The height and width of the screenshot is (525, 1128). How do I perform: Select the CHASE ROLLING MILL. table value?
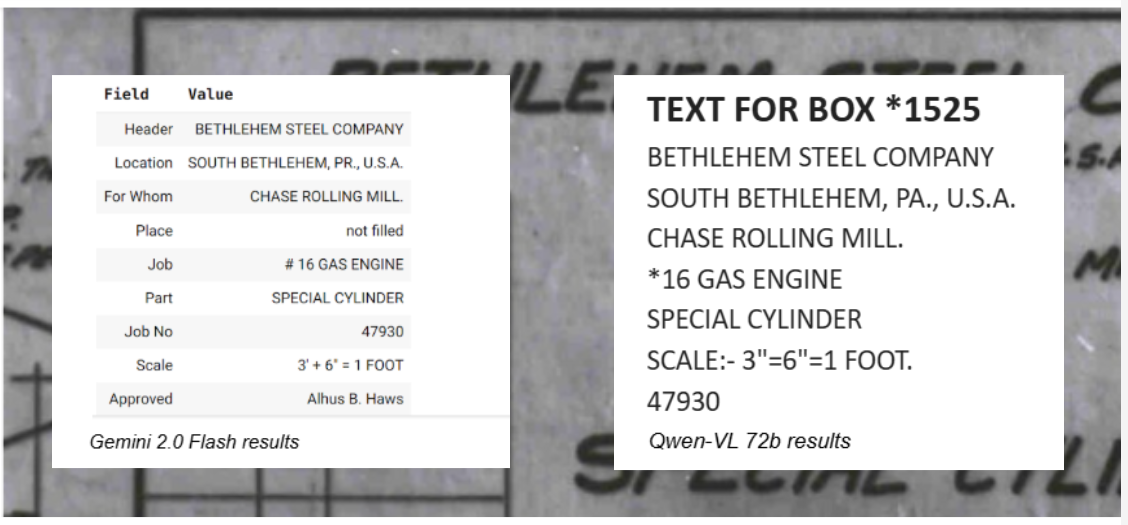(x=327, y=196)
